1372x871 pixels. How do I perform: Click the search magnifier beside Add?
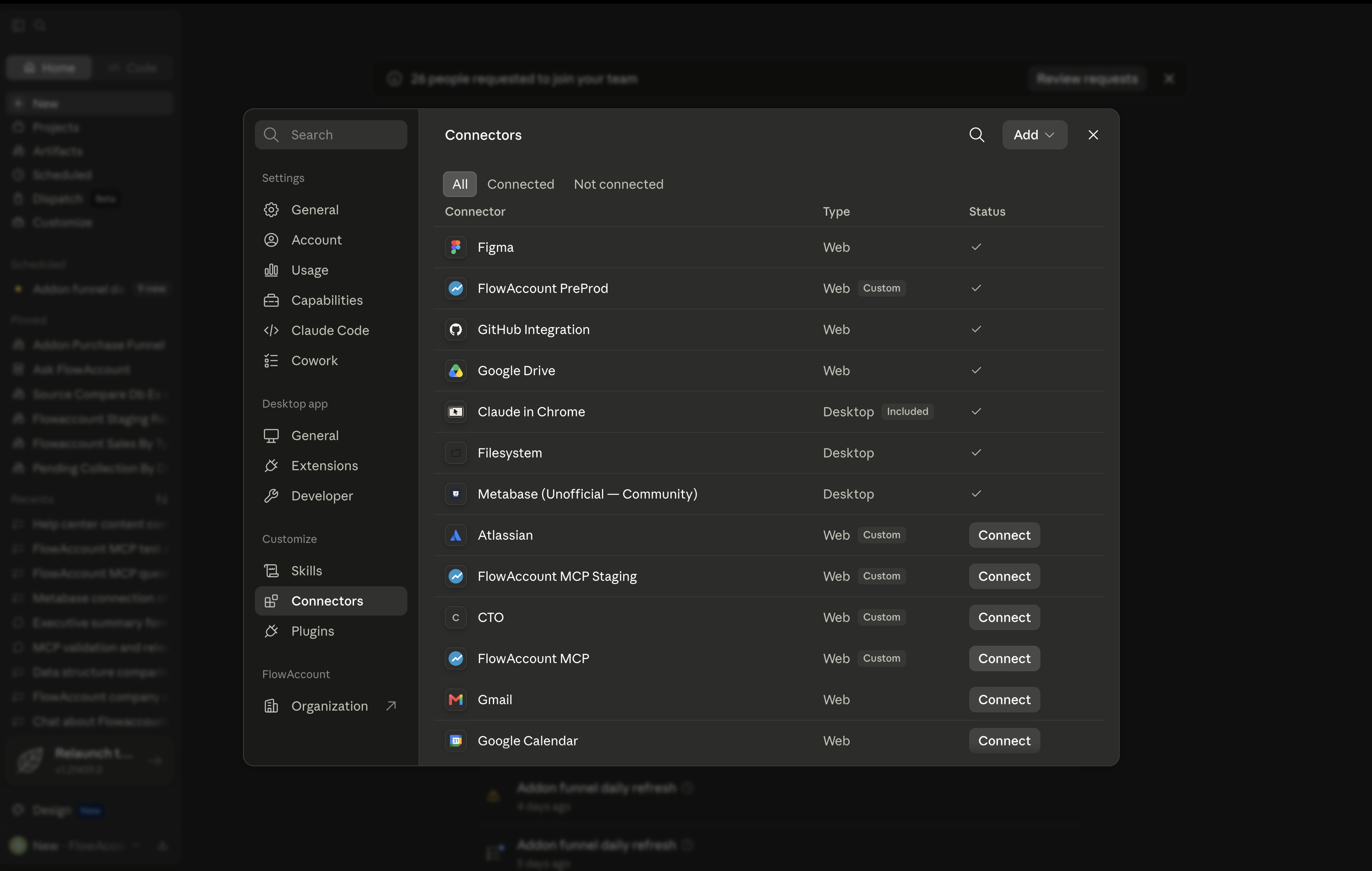[x=976, y=134]
